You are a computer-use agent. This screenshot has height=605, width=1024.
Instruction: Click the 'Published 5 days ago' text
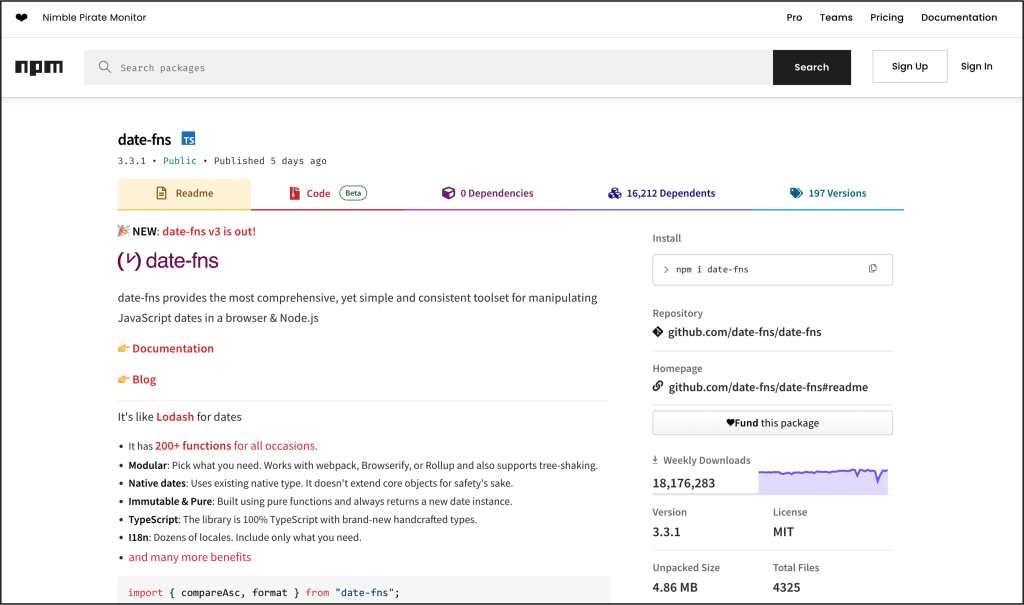270,161
